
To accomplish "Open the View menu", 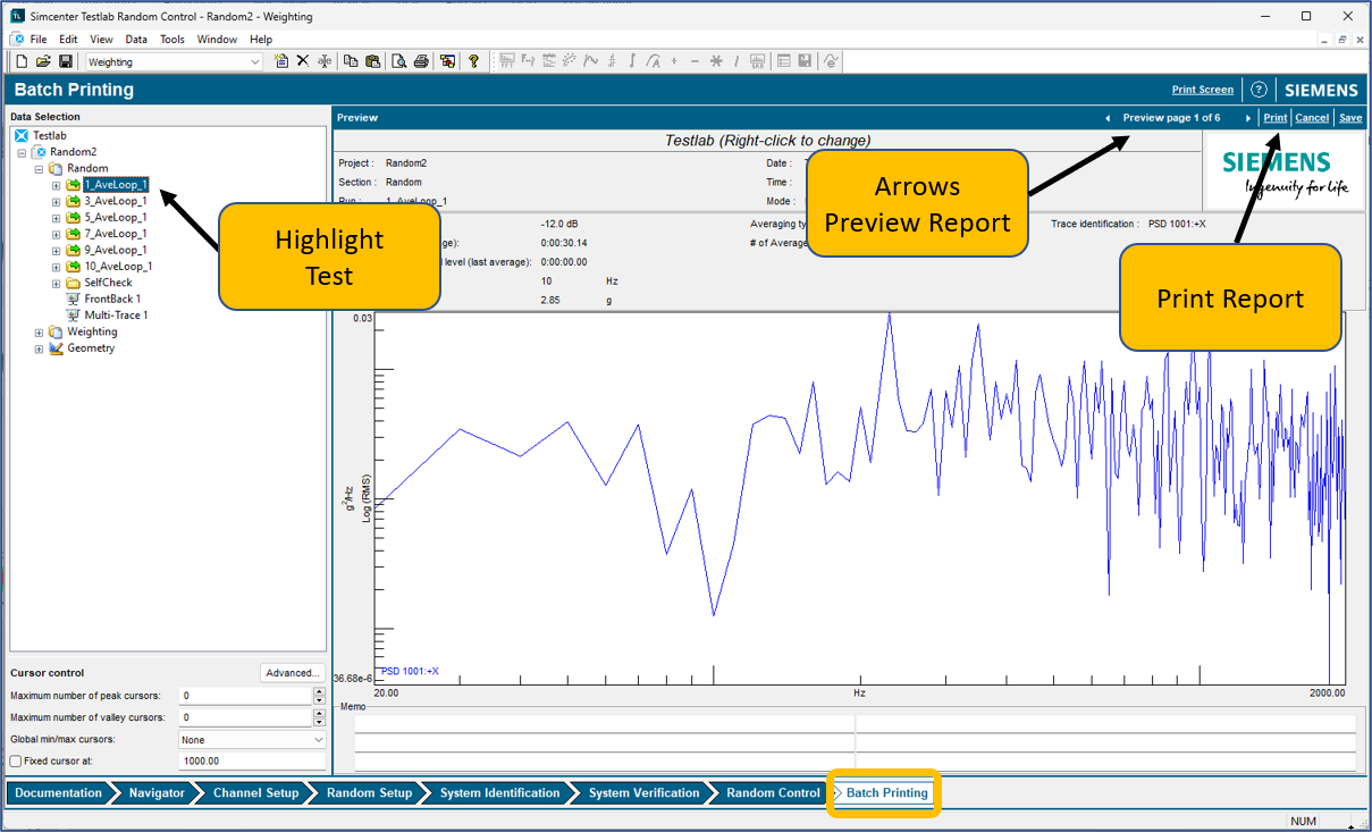I will (x=101, y=39).
